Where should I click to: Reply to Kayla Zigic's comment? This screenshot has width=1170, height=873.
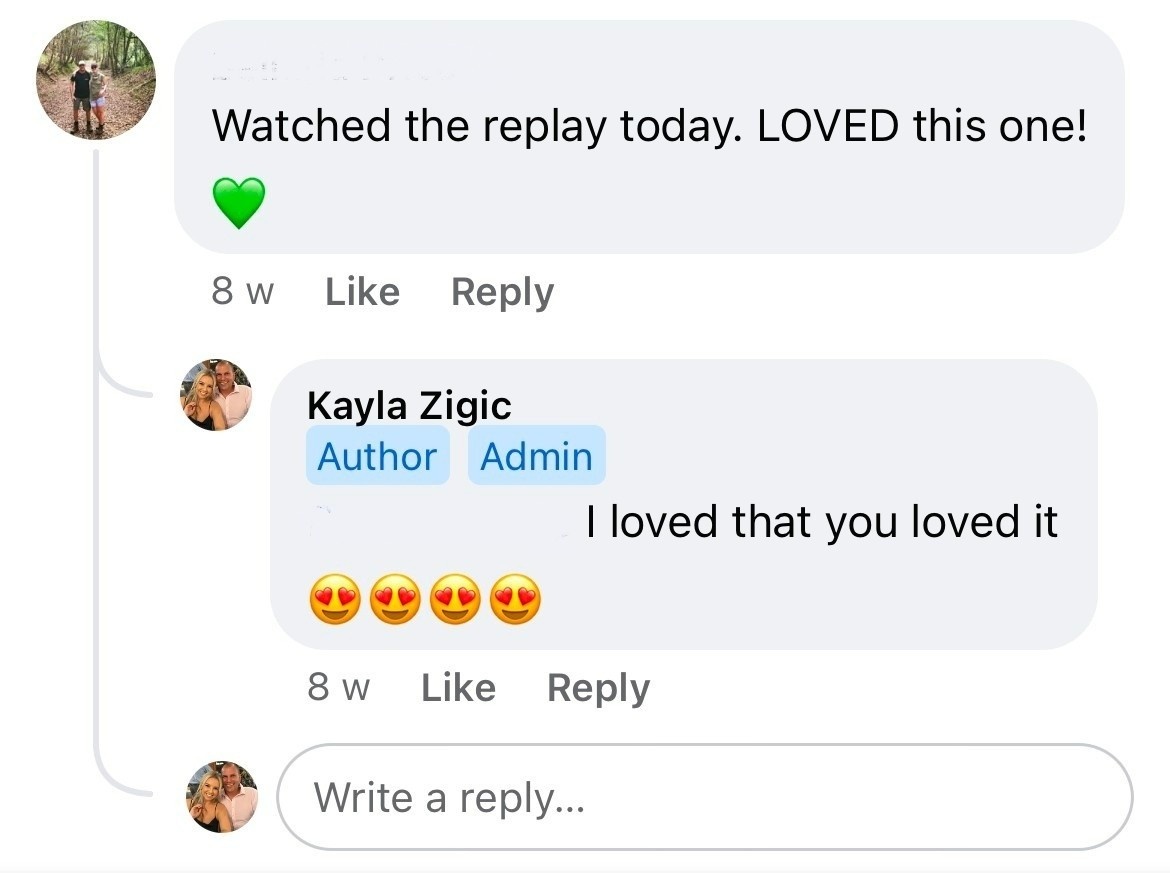pos(598,688)
